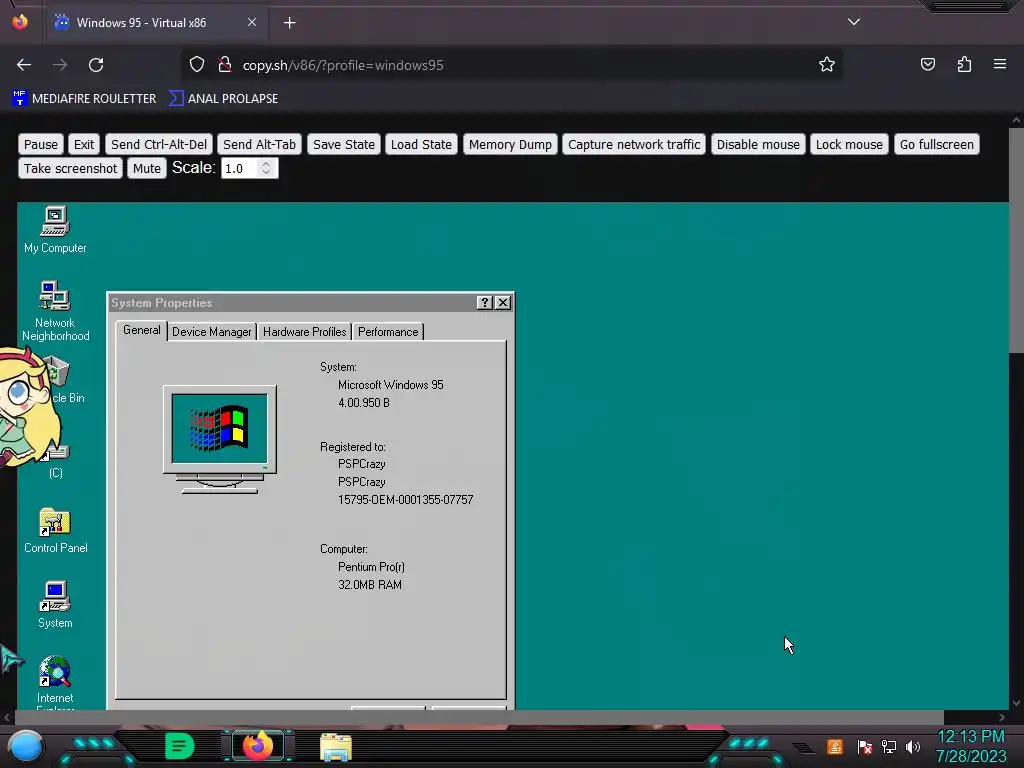Click the 'Pentium Pro(r)' text

[371, 567]
